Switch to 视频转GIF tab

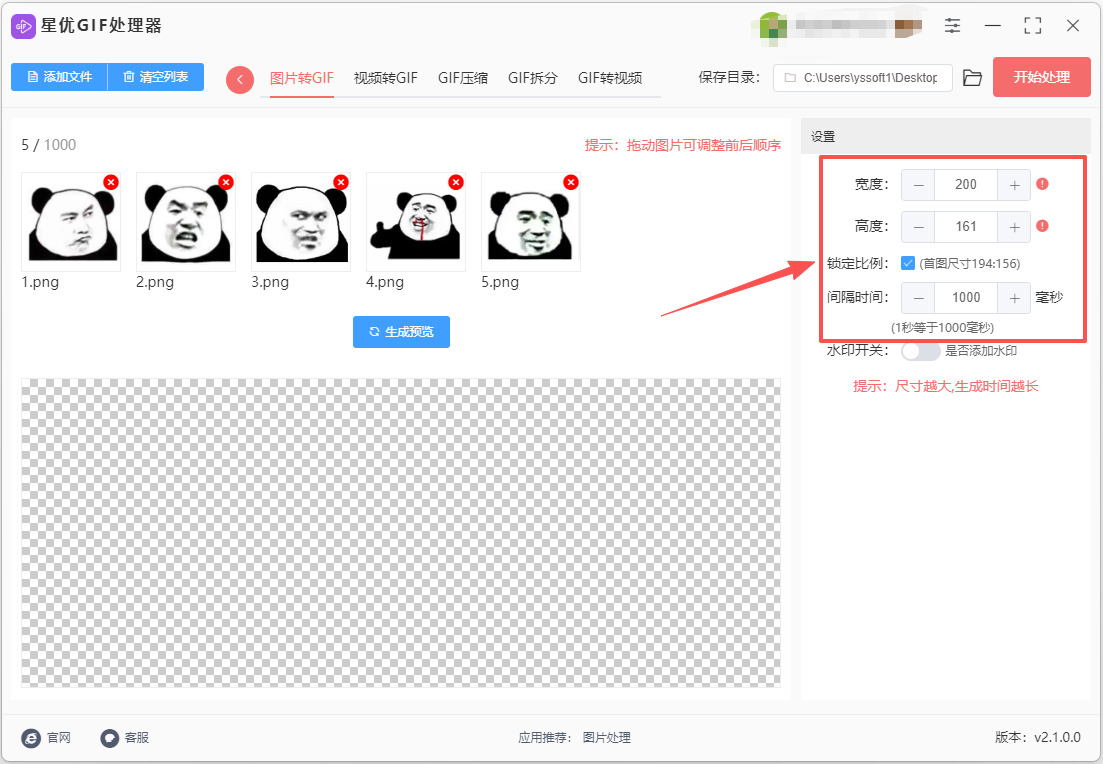pos(385,78)
